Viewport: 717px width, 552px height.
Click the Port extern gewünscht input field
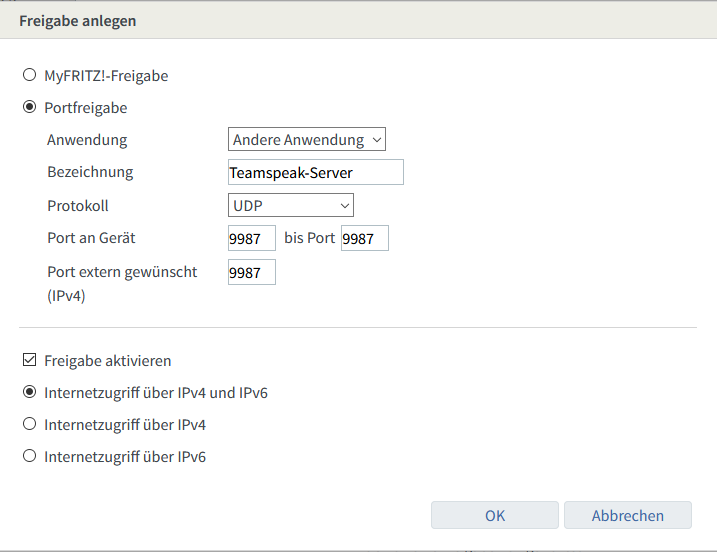[251, 272]
